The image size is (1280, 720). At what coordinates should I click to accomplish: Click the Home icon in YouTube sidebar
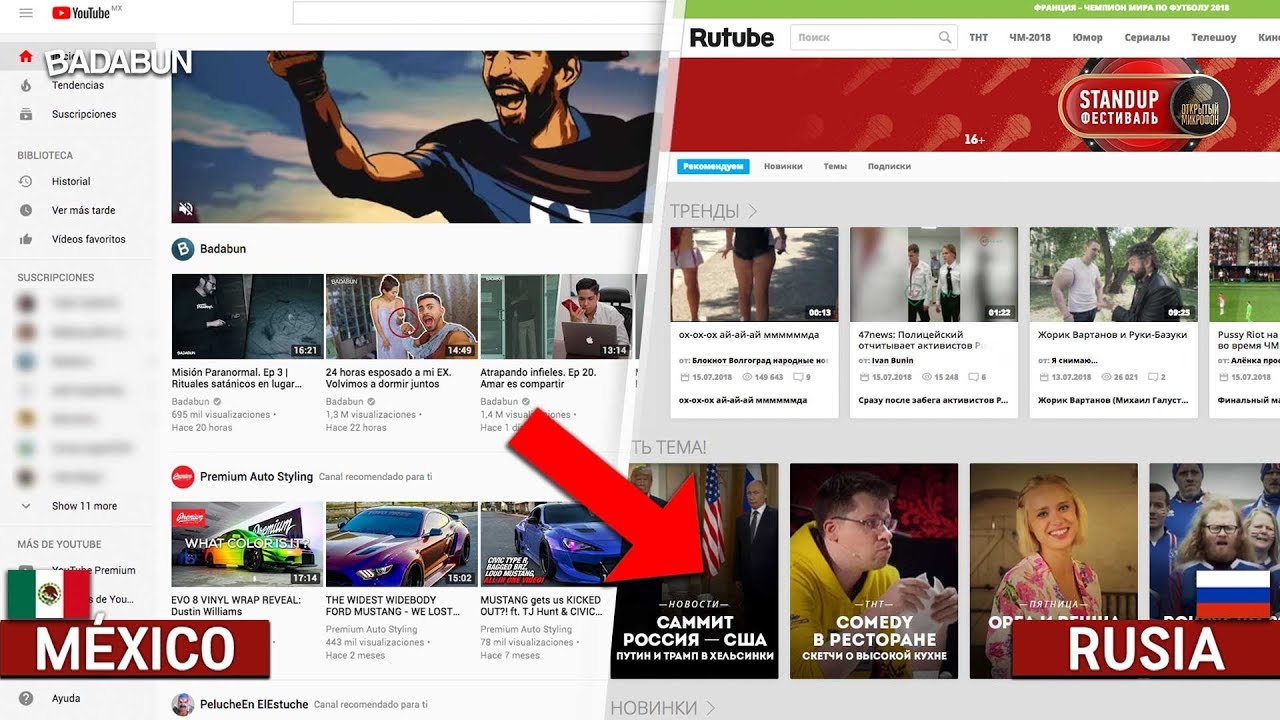pos(26,57)
